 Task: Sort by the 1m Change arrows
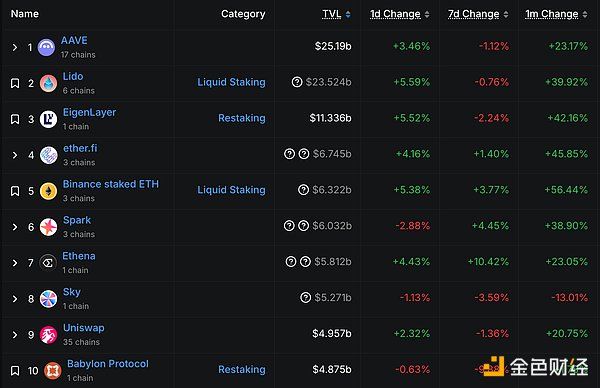pos(585,15)
